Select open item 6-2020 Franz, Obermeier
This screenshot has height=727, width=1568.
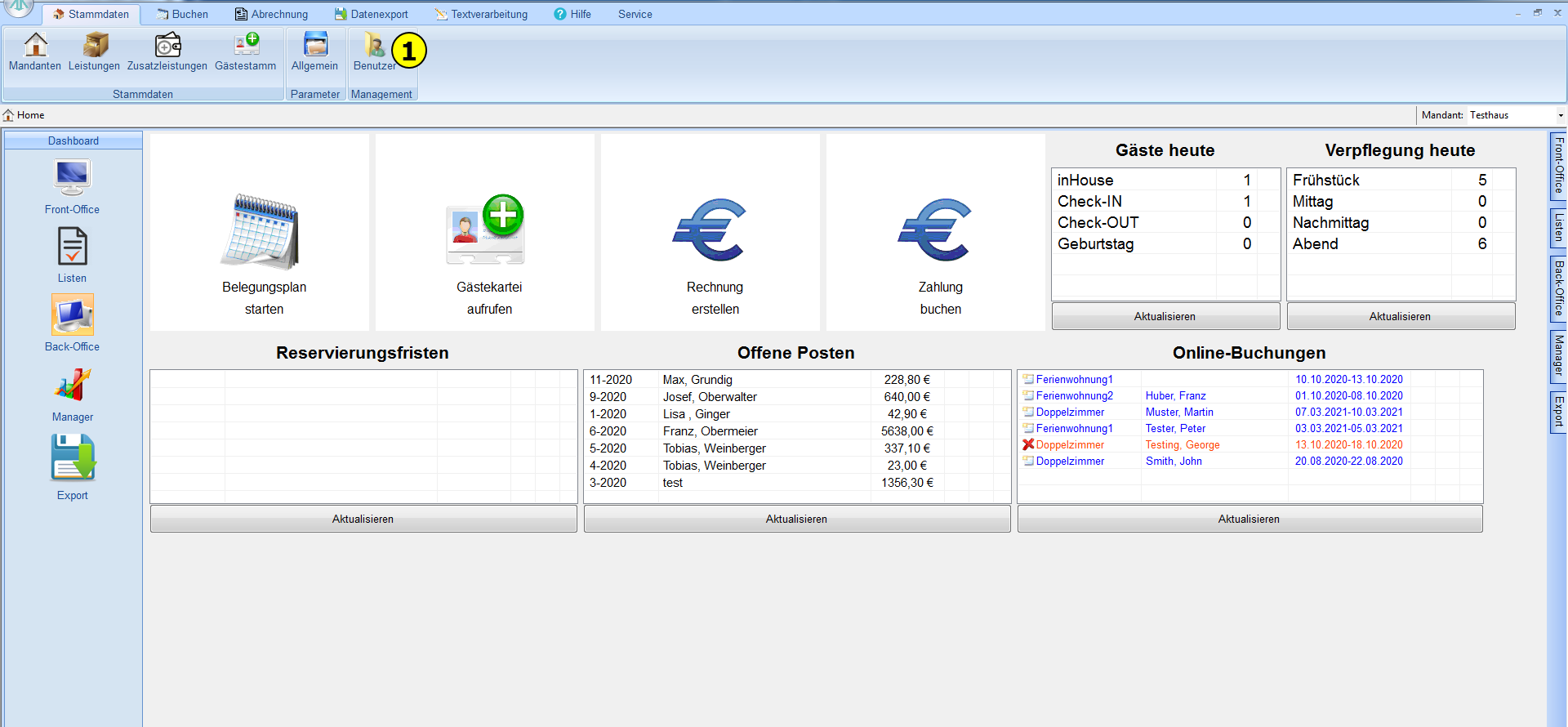click(x=710, y=431)
